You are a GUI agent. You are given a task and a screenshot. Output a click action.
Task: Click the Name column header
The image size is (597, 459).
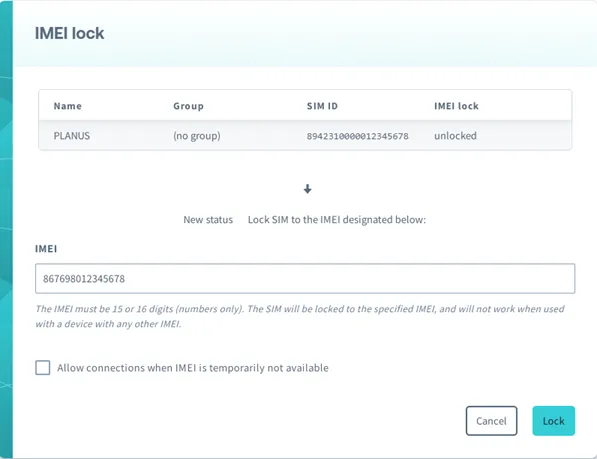pyautogui.click(x=67, y=106)
